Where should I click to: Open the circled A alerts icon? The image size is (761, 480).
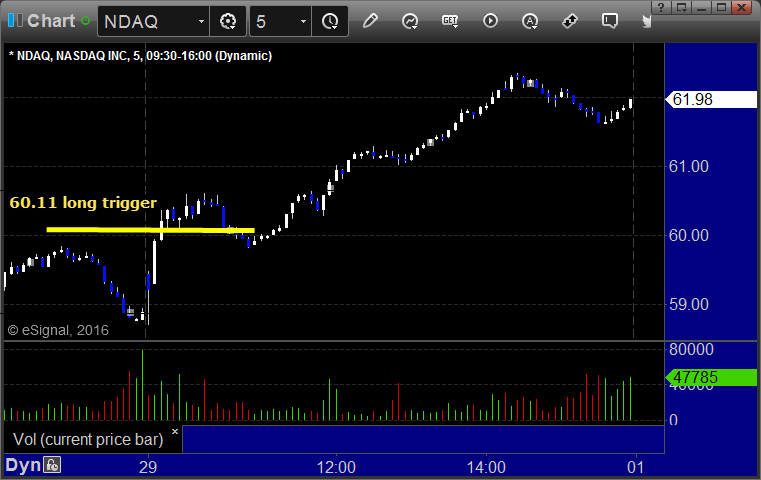click(x=530, y=21)
